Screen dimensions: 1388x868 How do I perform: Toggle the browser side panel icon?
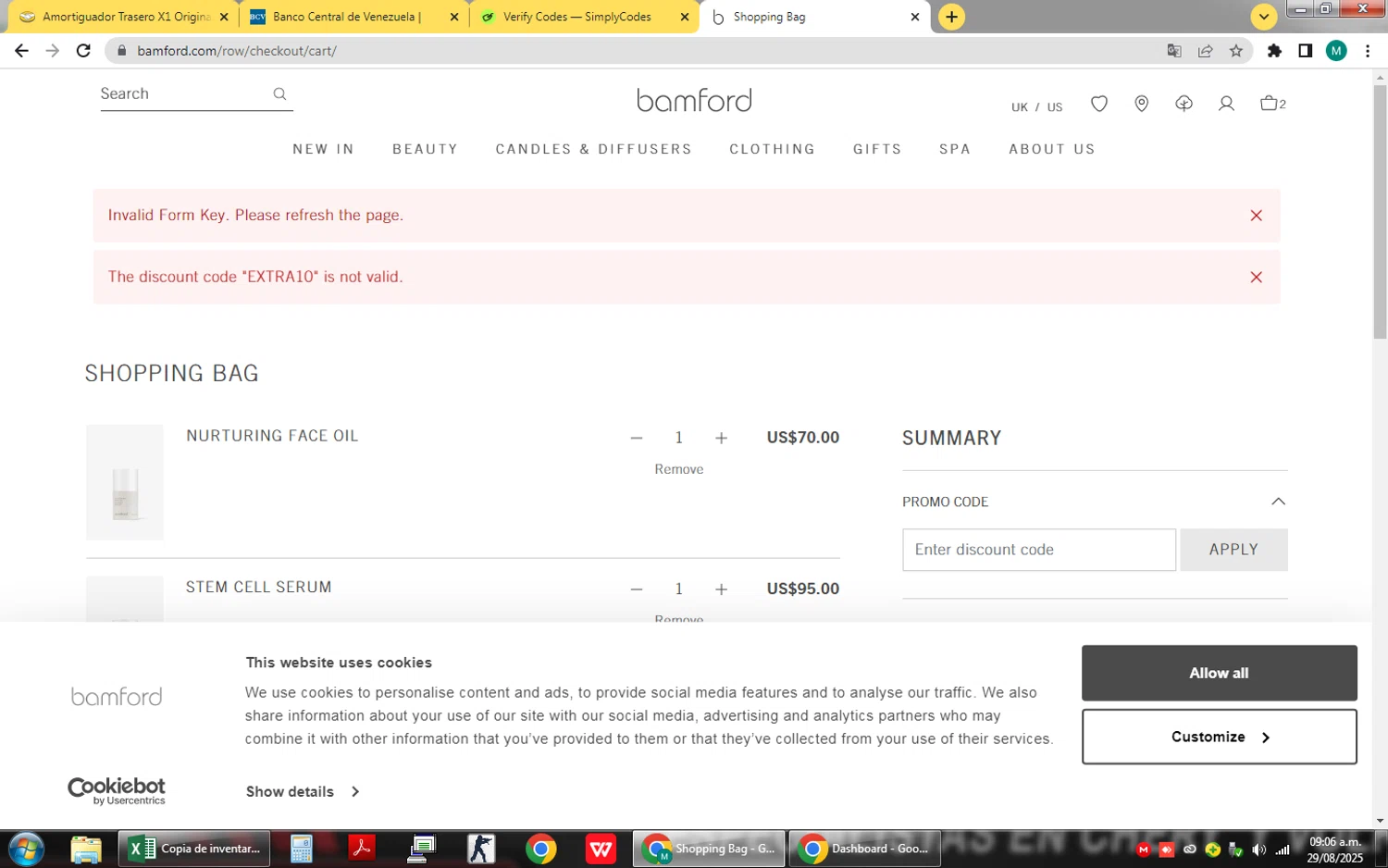click(x=1305, y=51)
